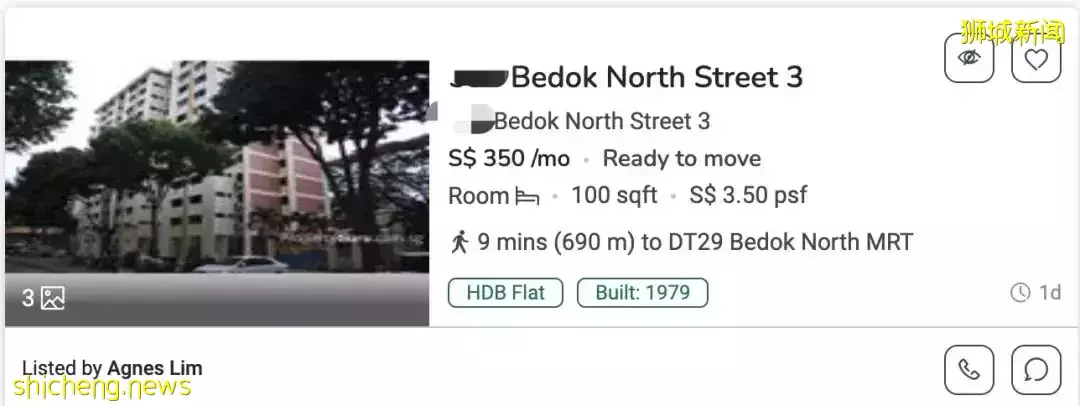Viewport: 1080px width, 406px height.
Task: Open the photo gallery count icon
Action: 53,298
